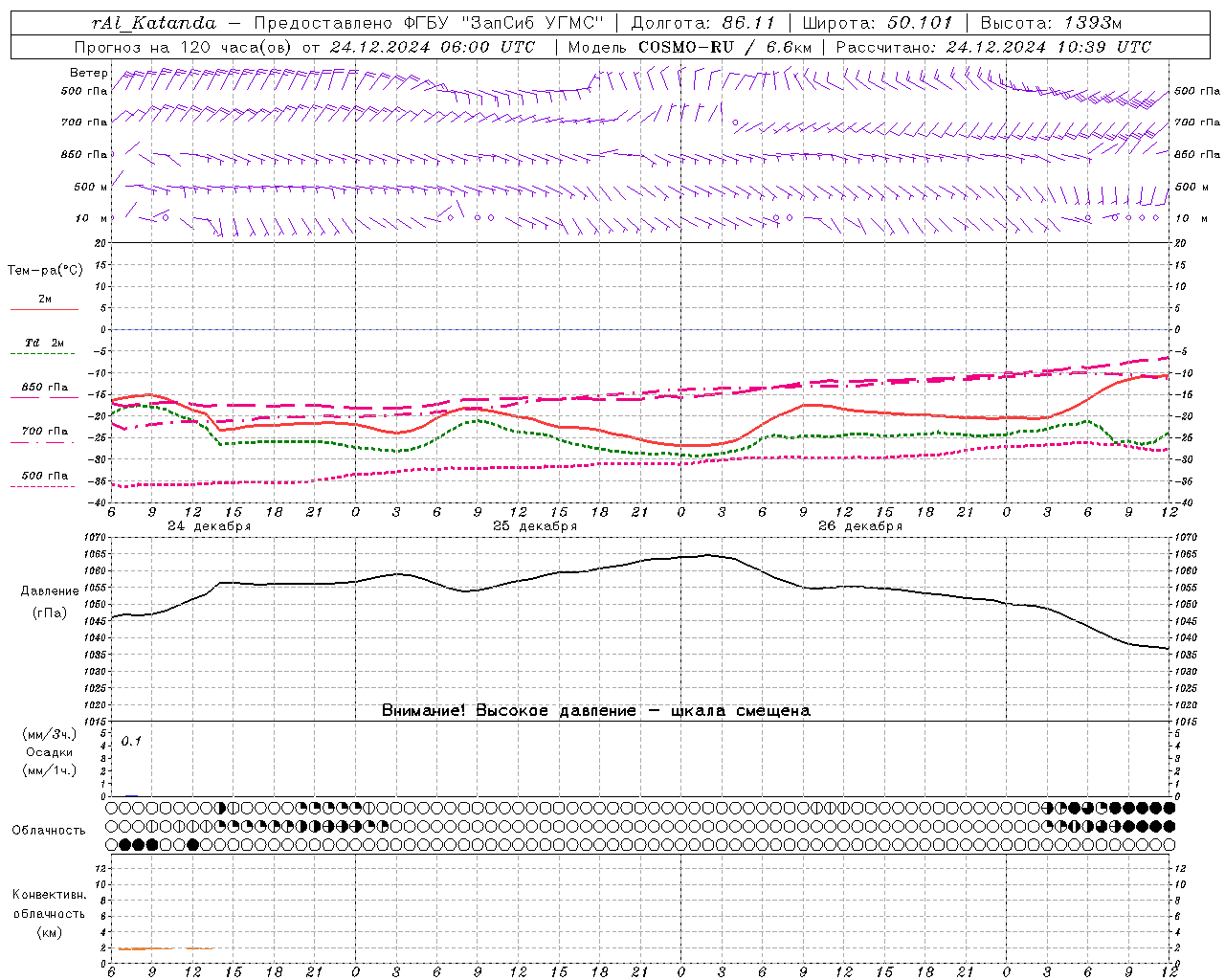Select the 700 гПа temperature legend dash-dot line
Viewport: 1225px width, 980px height.
(44, 442)
